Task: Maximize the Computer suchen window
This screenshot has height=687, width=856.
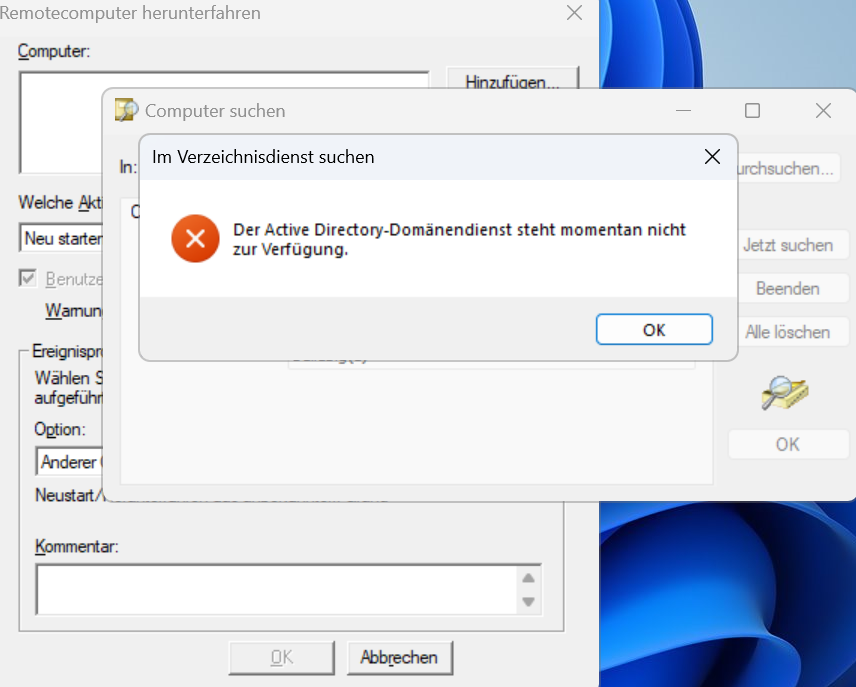Action: [x=752, y=111]
